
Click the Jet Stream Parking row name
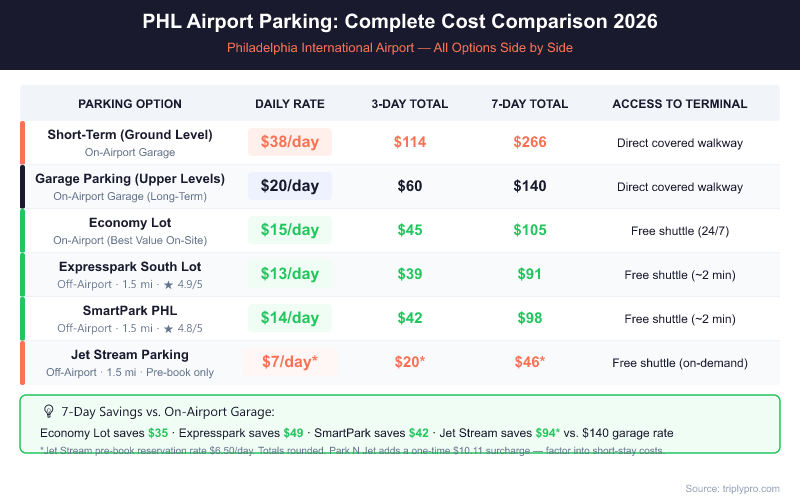click(130, 355)
